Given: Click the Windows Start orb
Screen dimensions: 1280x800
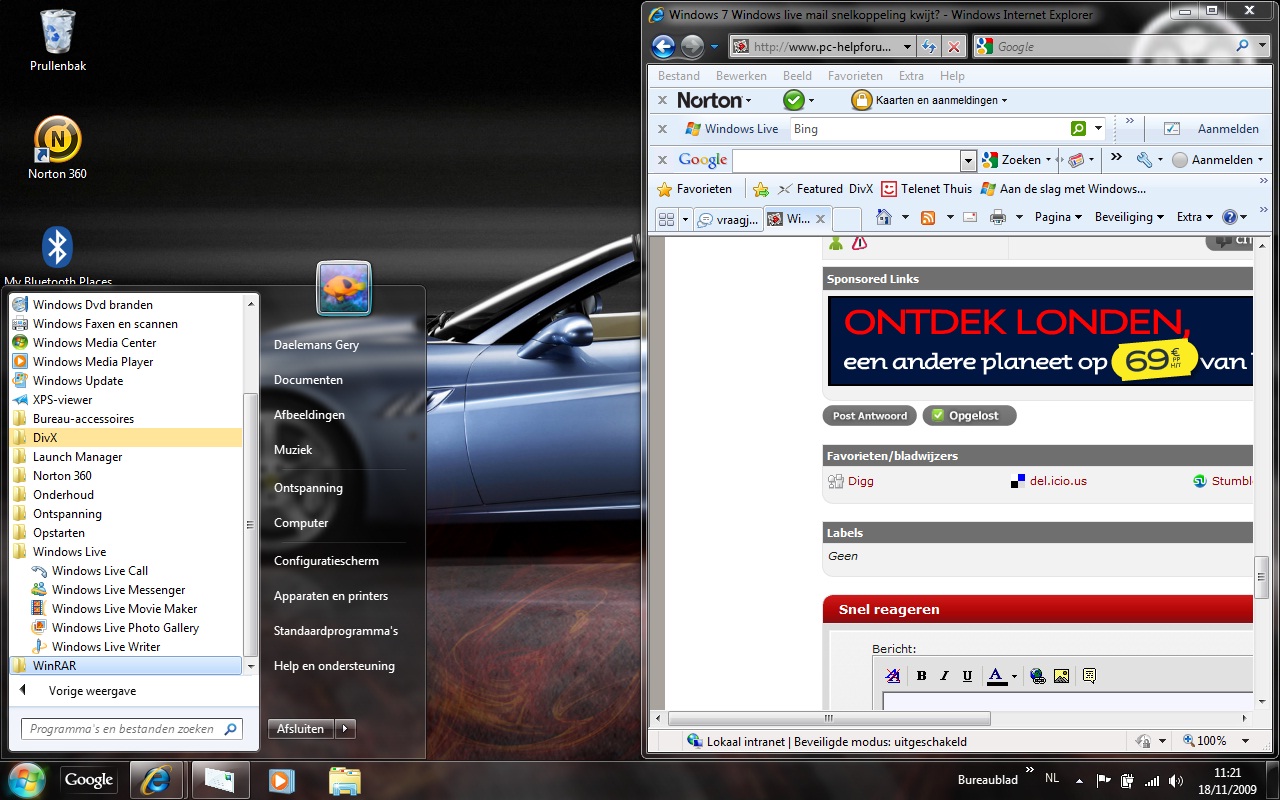Looking at the screenshot, I should 26,780.
